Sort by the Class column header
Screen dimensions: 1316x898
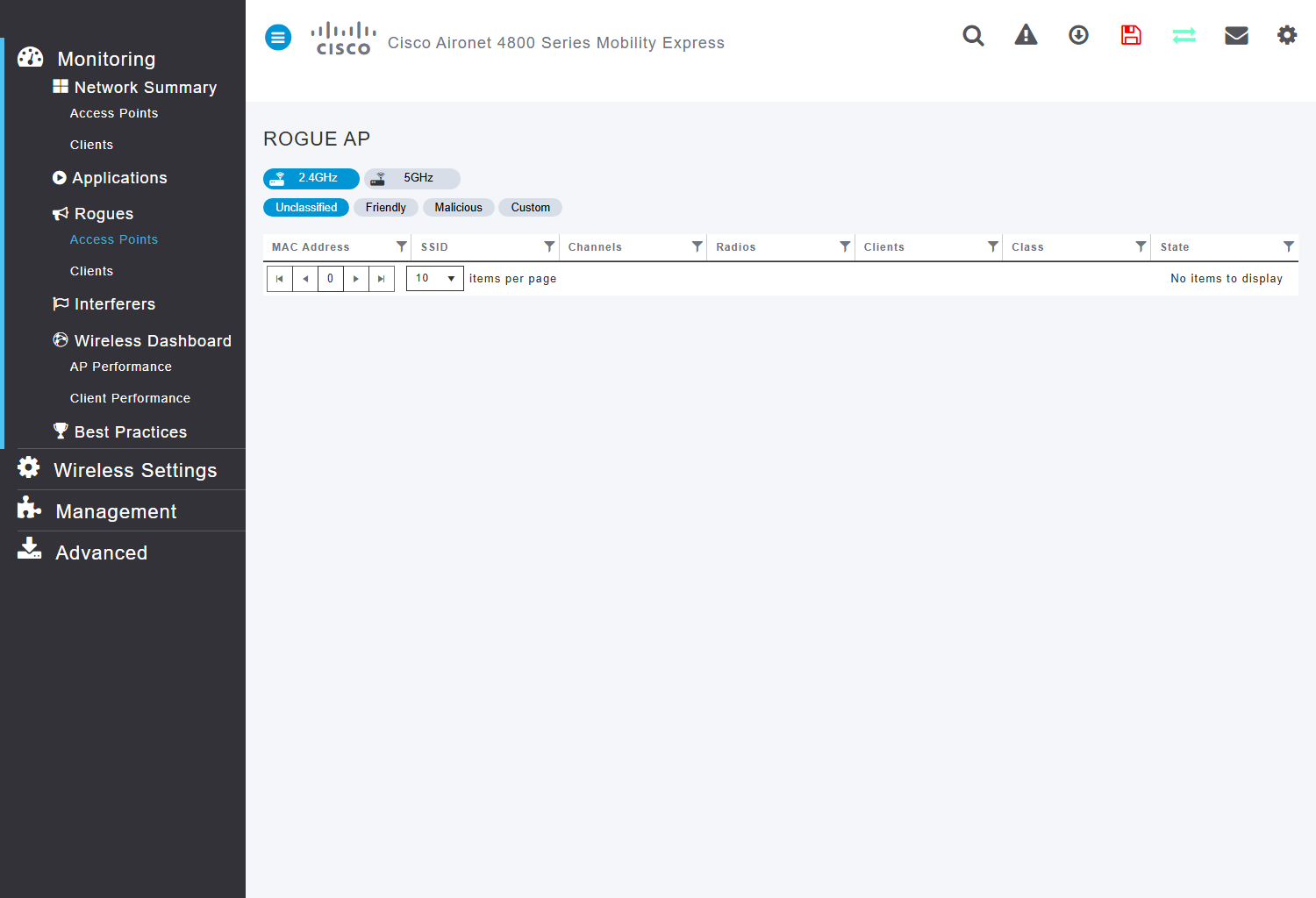pos(1027,247)
